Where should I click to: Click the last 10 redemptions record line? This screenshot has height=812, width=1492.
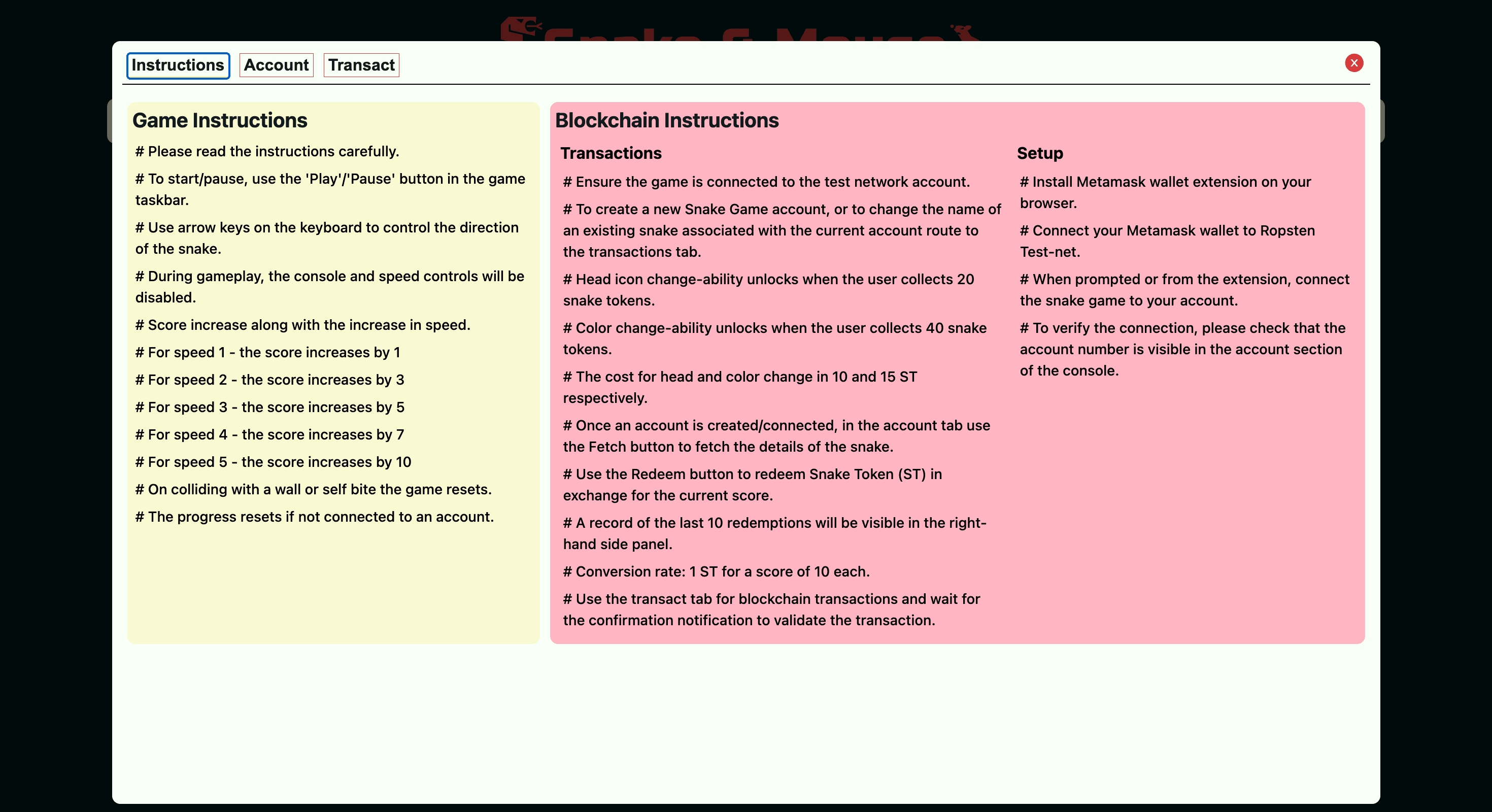(x=775, y=533)
